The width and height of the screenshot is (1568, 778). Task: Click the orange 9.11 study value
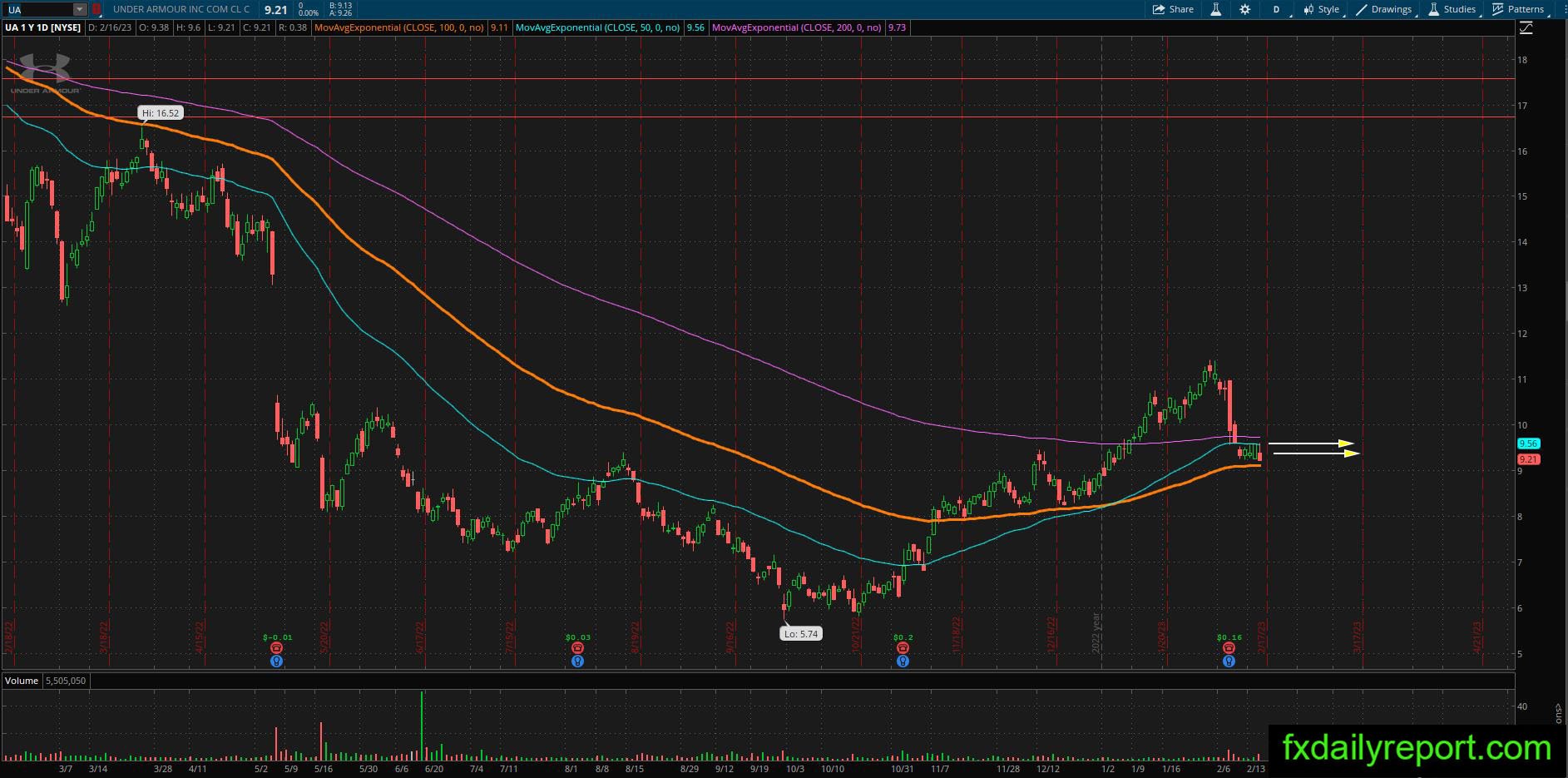click(499, 27)
